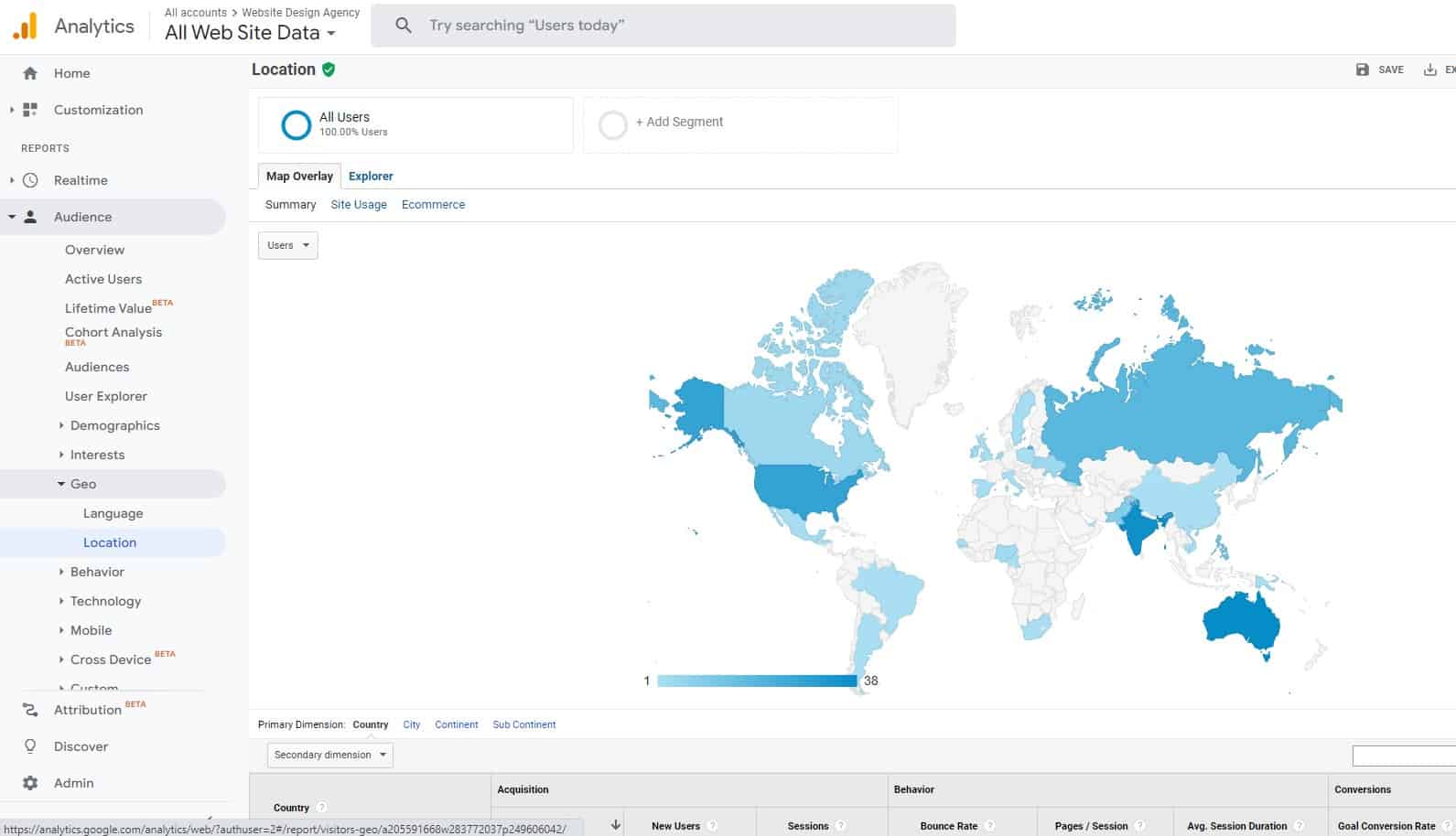Expand the Demographics submenu
Image resolution: width=1456 pixels, height=836 pixels.
61,425
